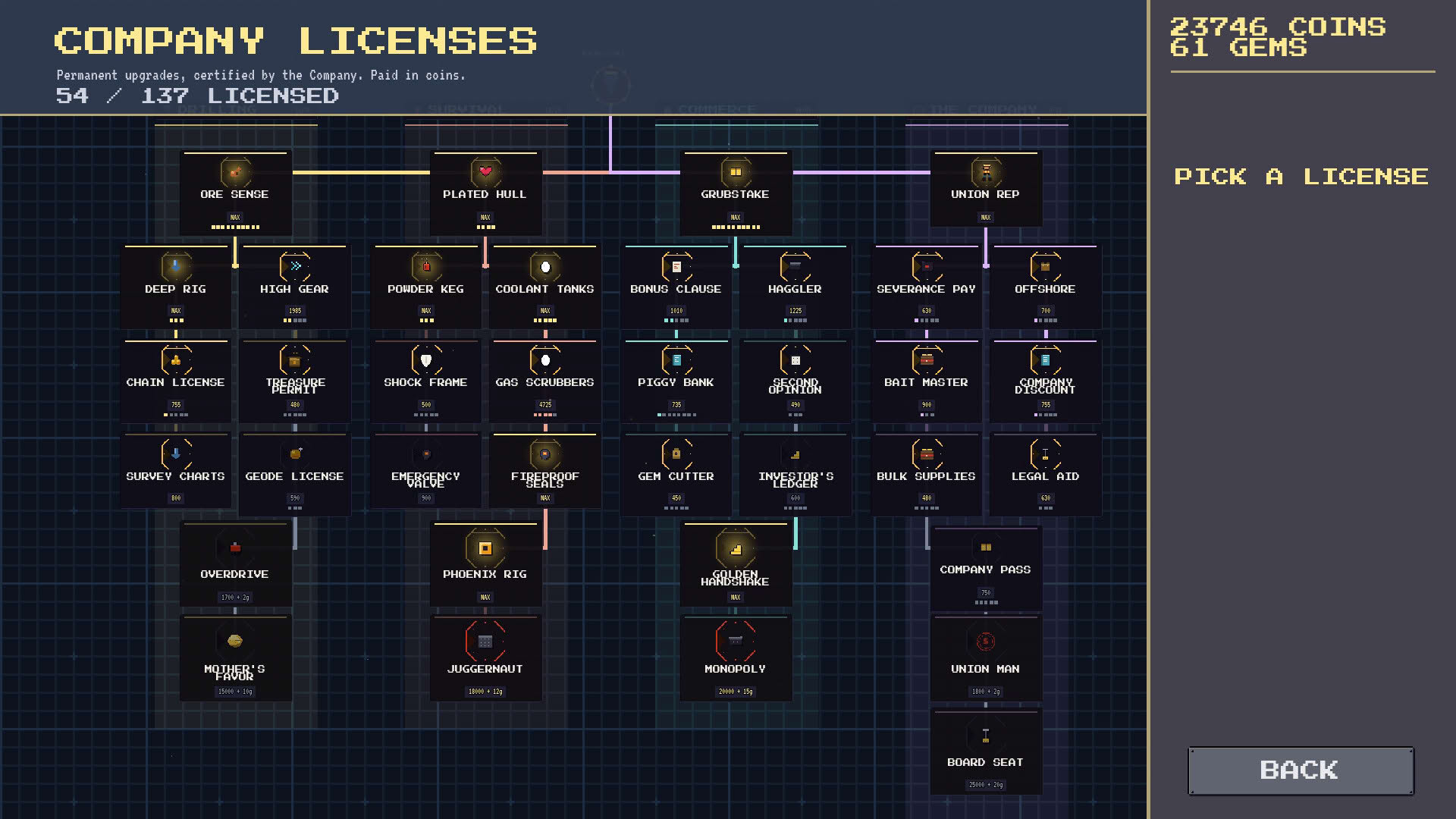The width and height of the screenshot is (1456, 819).
Task: Click the Phoenix Rig icon
Action: 485,548
